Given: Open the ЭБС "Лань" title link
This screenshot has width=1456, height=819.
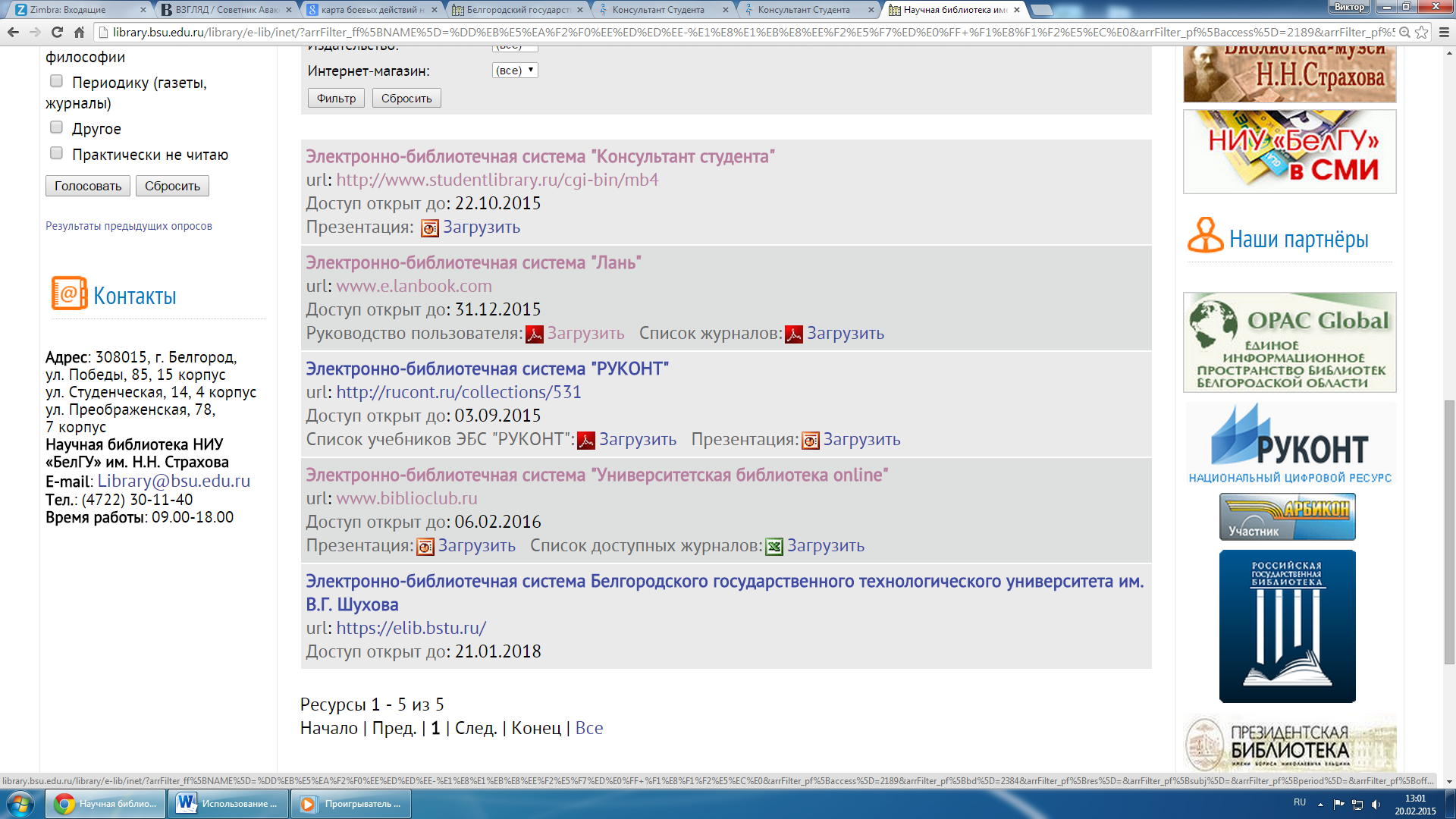Looking at the screenshot, I should [473, 263].
